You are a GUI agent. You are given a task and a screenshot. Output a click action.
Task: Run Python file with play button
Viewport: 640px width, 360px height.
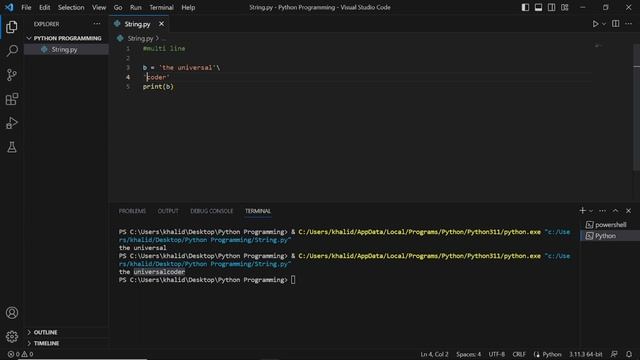tap(596, 24)
